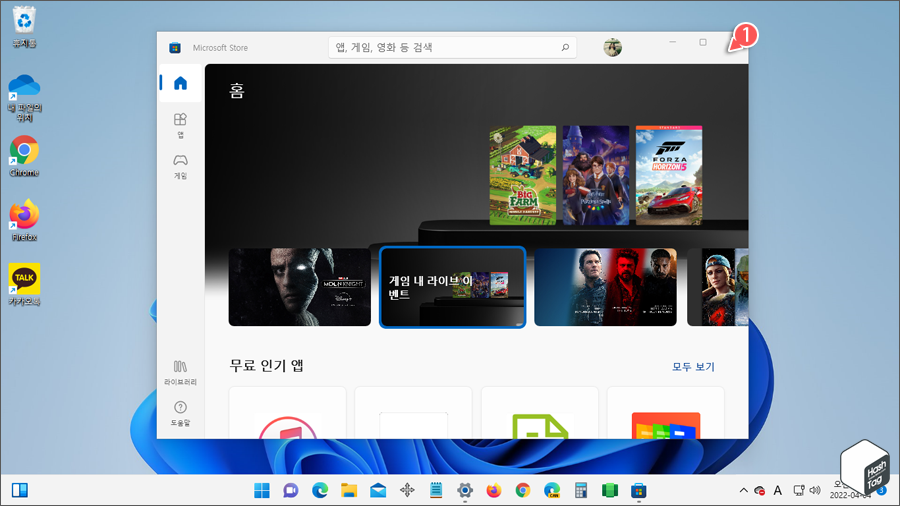The image size is (900, 506).
Task: Open the Widgets button on taskbar
Action: click(x=20, y=491)
